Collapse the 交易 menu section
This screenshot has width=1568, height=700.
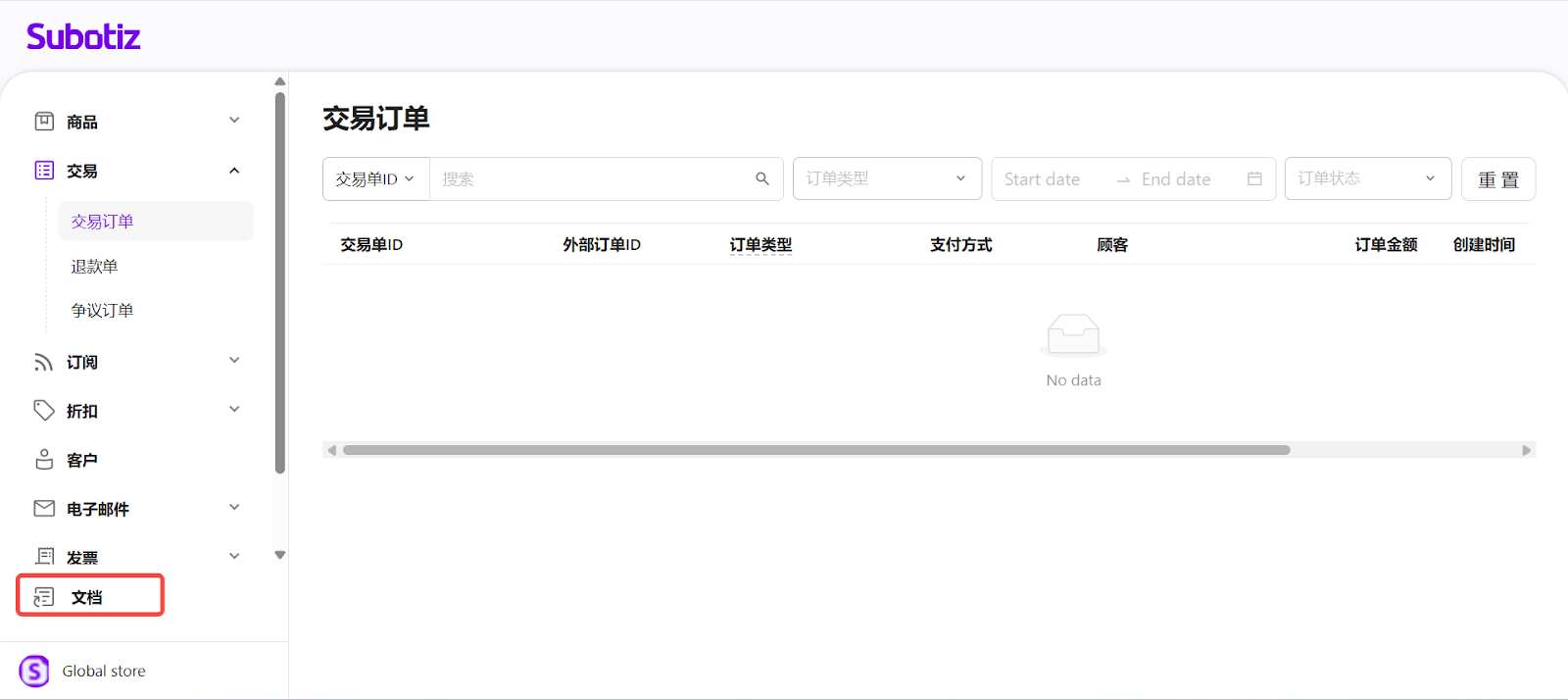point(234,171)
